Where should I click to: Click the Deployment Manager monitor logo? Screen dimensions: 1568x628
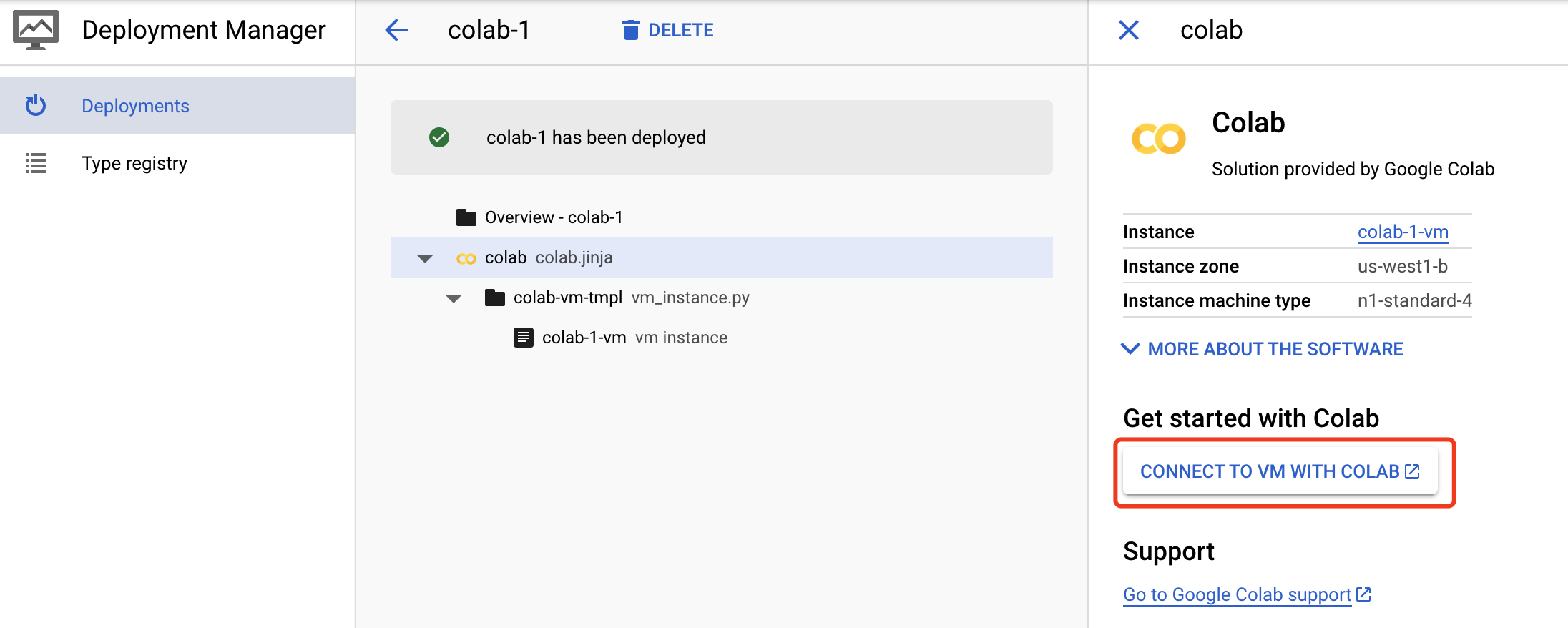tap(36, 30)
